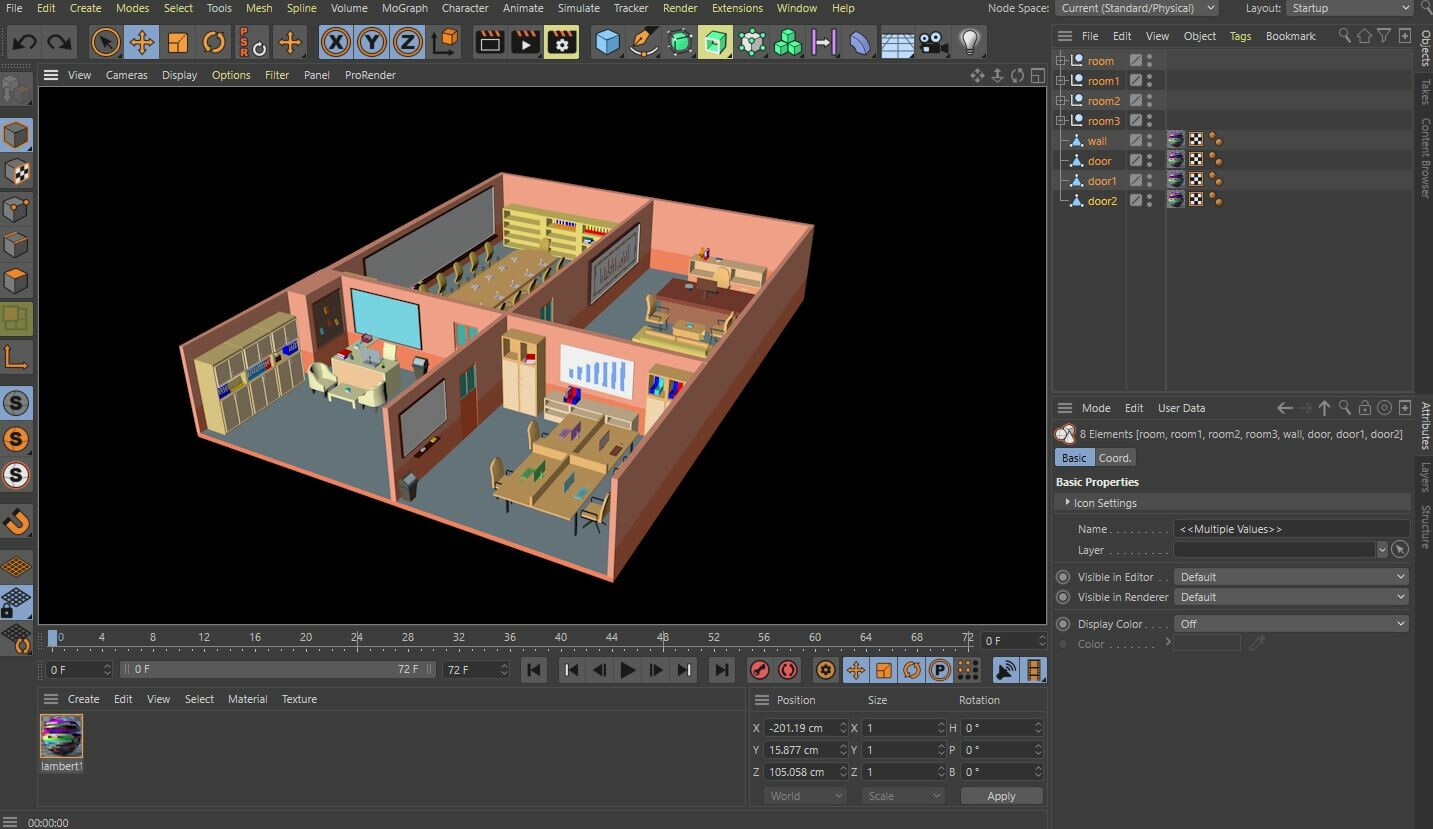Open the Visible in Renderer dropdown

(1290, 597)
